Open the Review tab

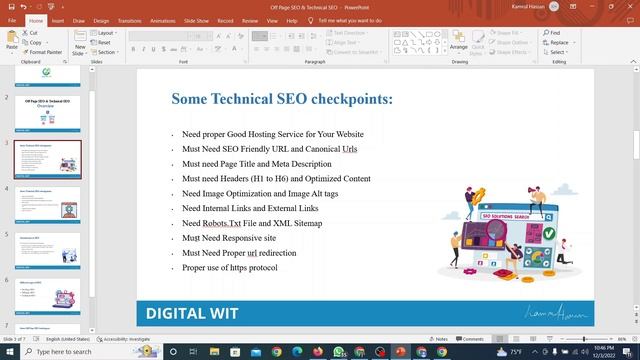click(250, 20)
